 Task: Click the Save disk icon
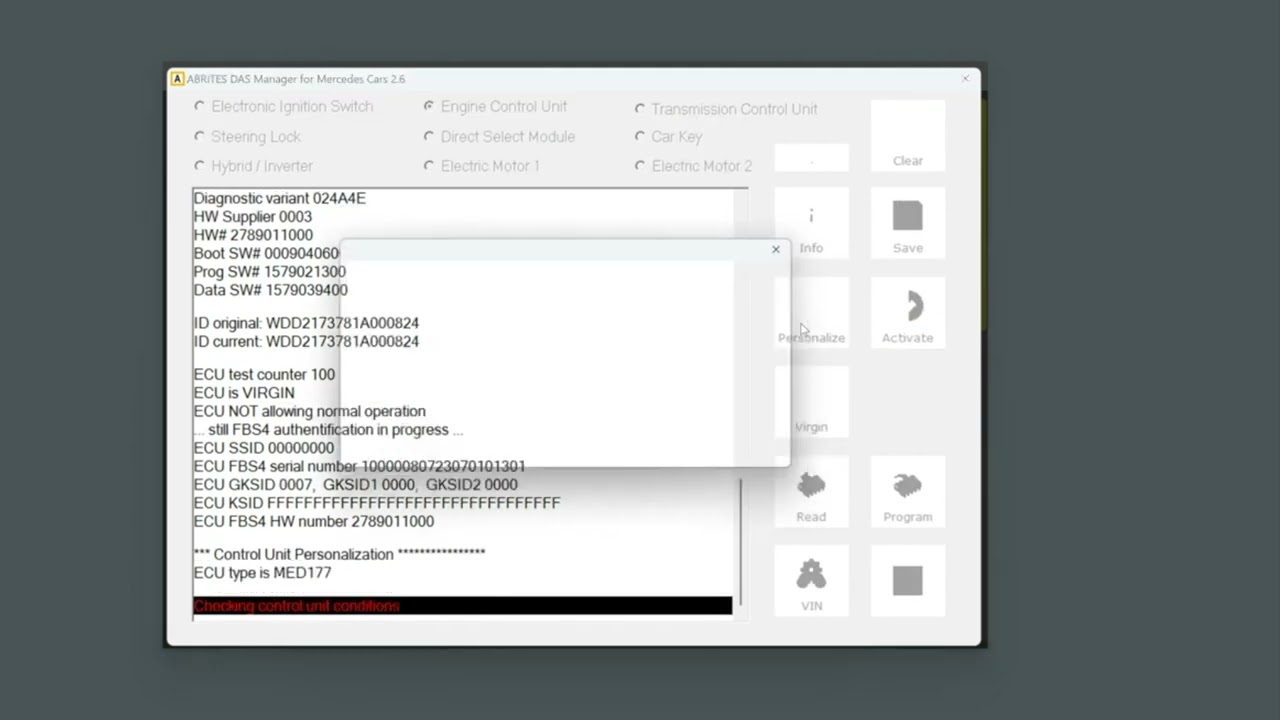908,216
